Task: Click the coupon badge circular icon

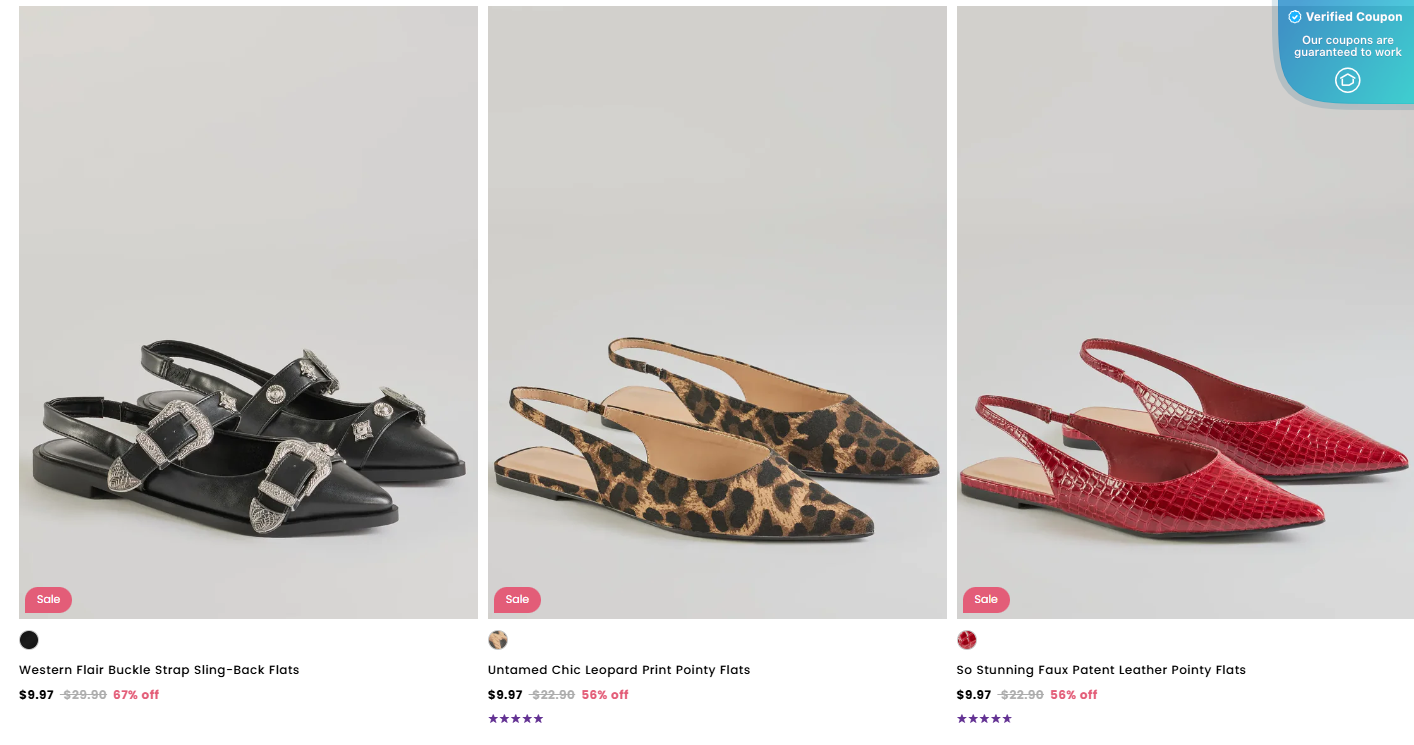Action: pyautogui.click(x=1347, y=80)
